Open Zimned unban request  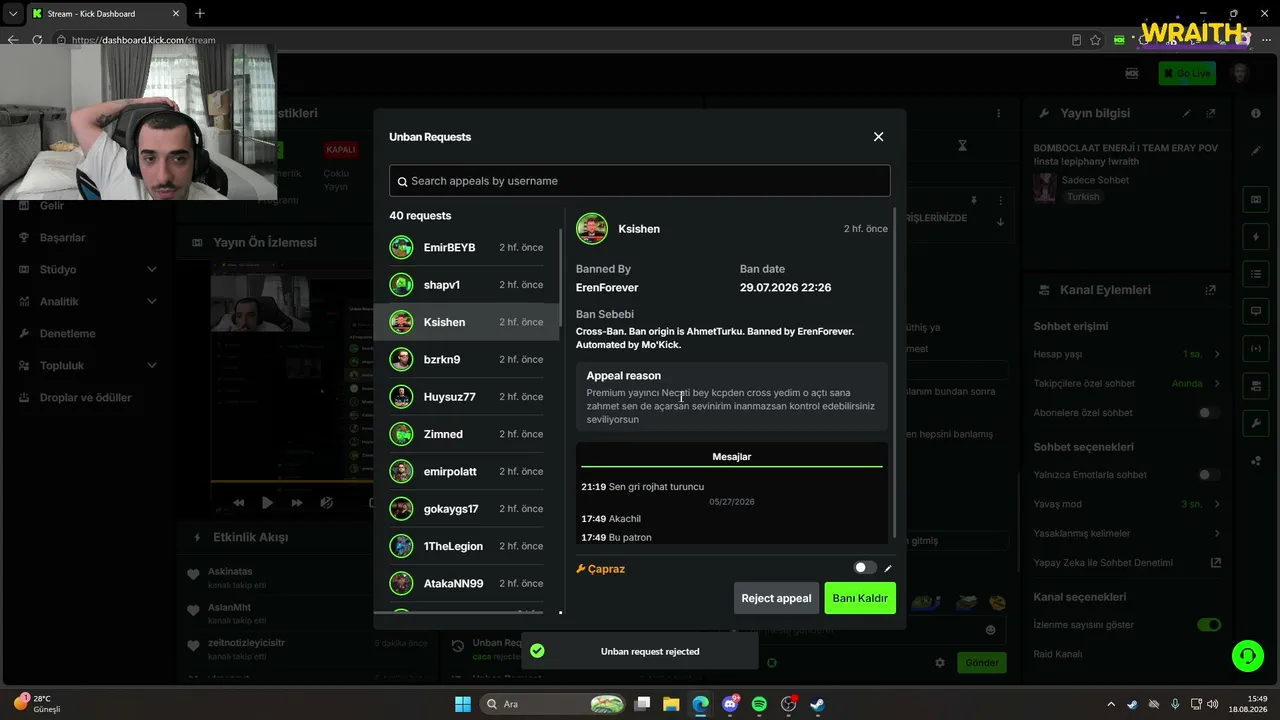(x=467, y=434)
